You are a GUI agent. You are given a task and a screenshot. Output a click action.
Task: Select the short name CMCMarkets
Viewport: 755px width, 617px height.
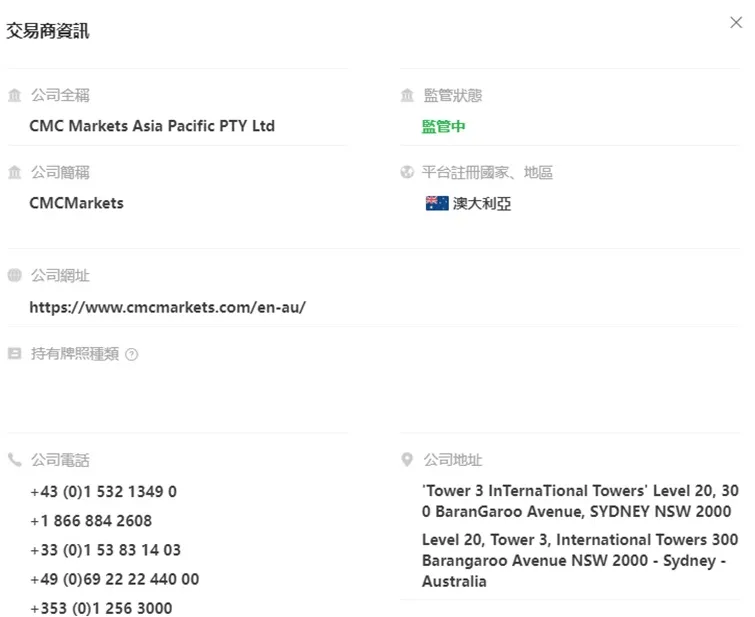(x=77, y=203)
